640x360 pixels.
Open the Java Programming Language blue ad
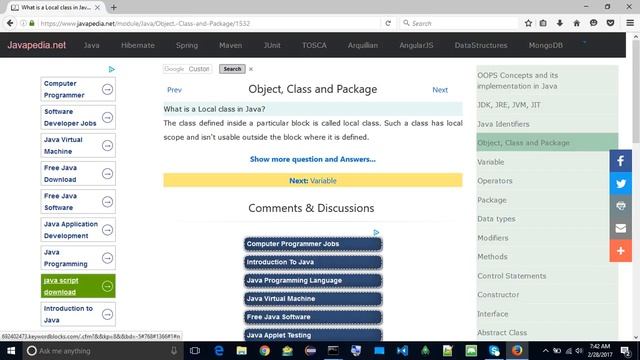click(313, 280)
